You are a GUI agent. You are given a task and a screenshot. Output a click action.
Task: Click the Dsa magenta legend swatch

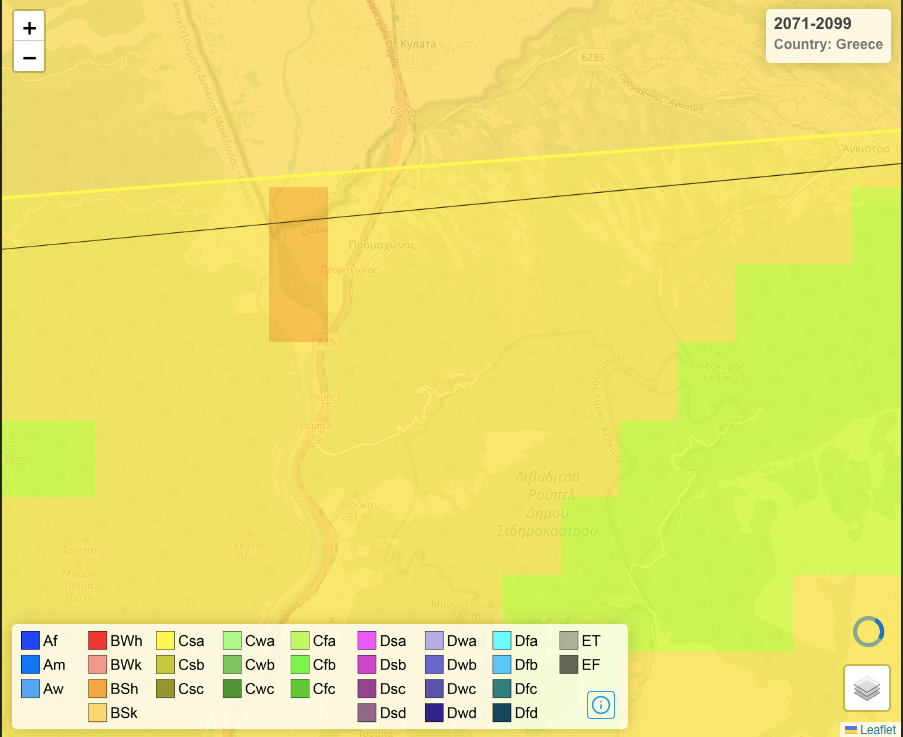[x=367, y=640]
